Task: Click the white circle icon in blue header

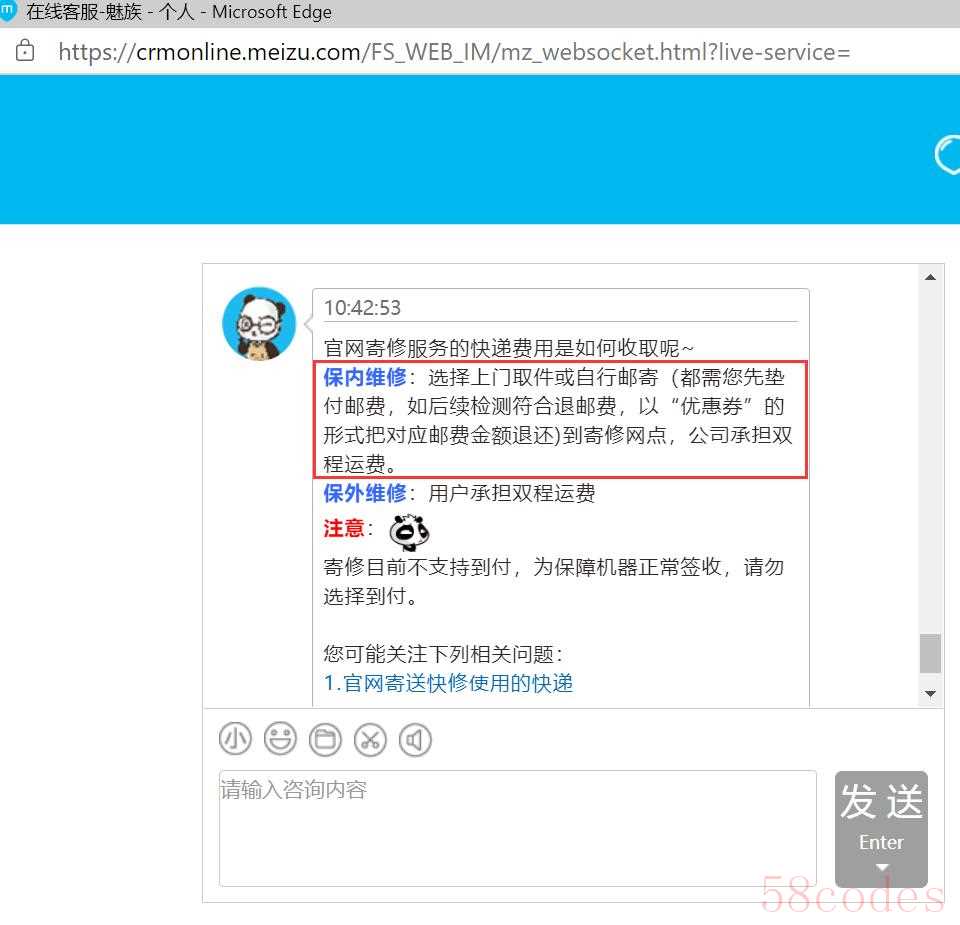Action: click(947, 154)
